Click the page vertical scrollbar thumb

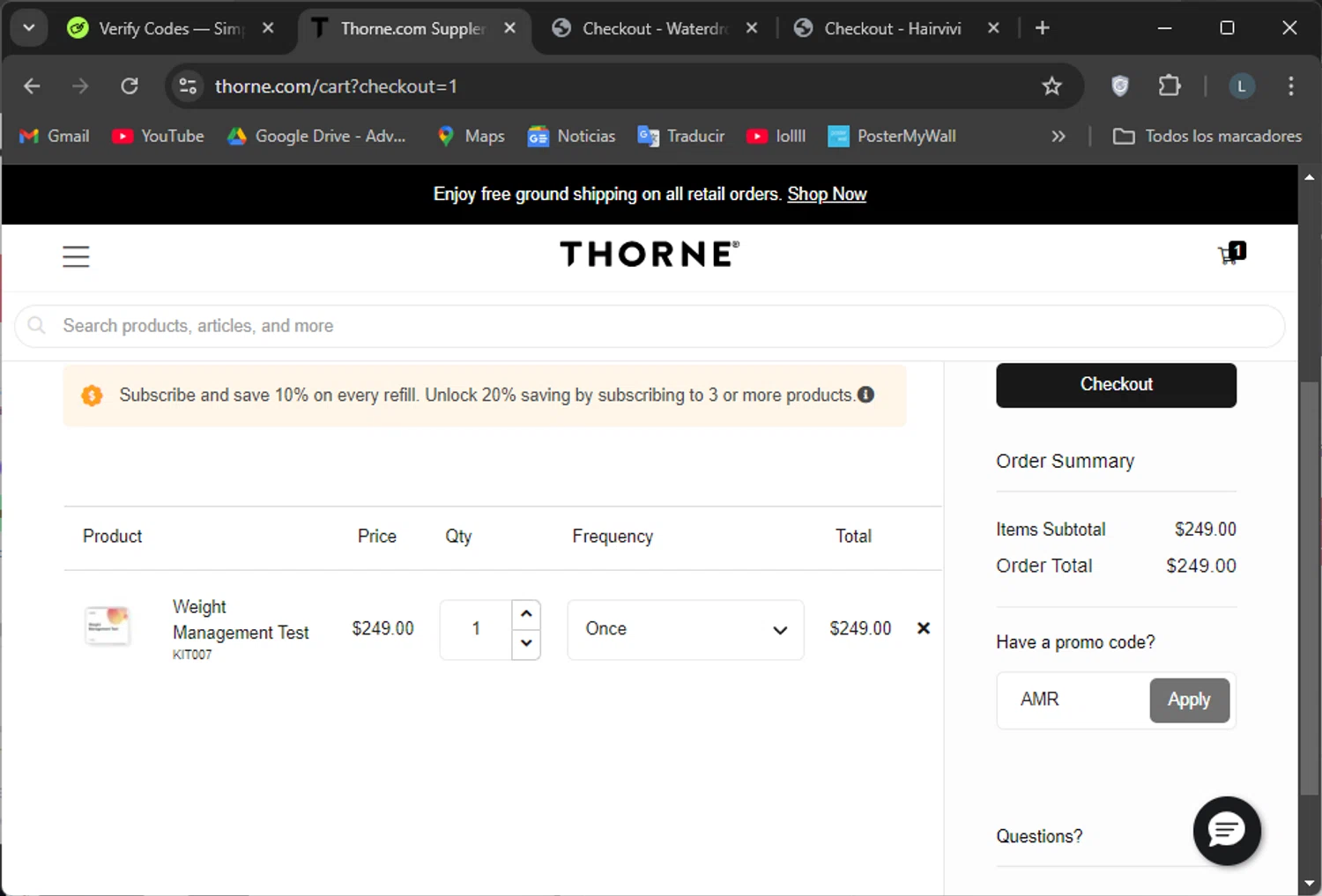tap(1309, 589)
